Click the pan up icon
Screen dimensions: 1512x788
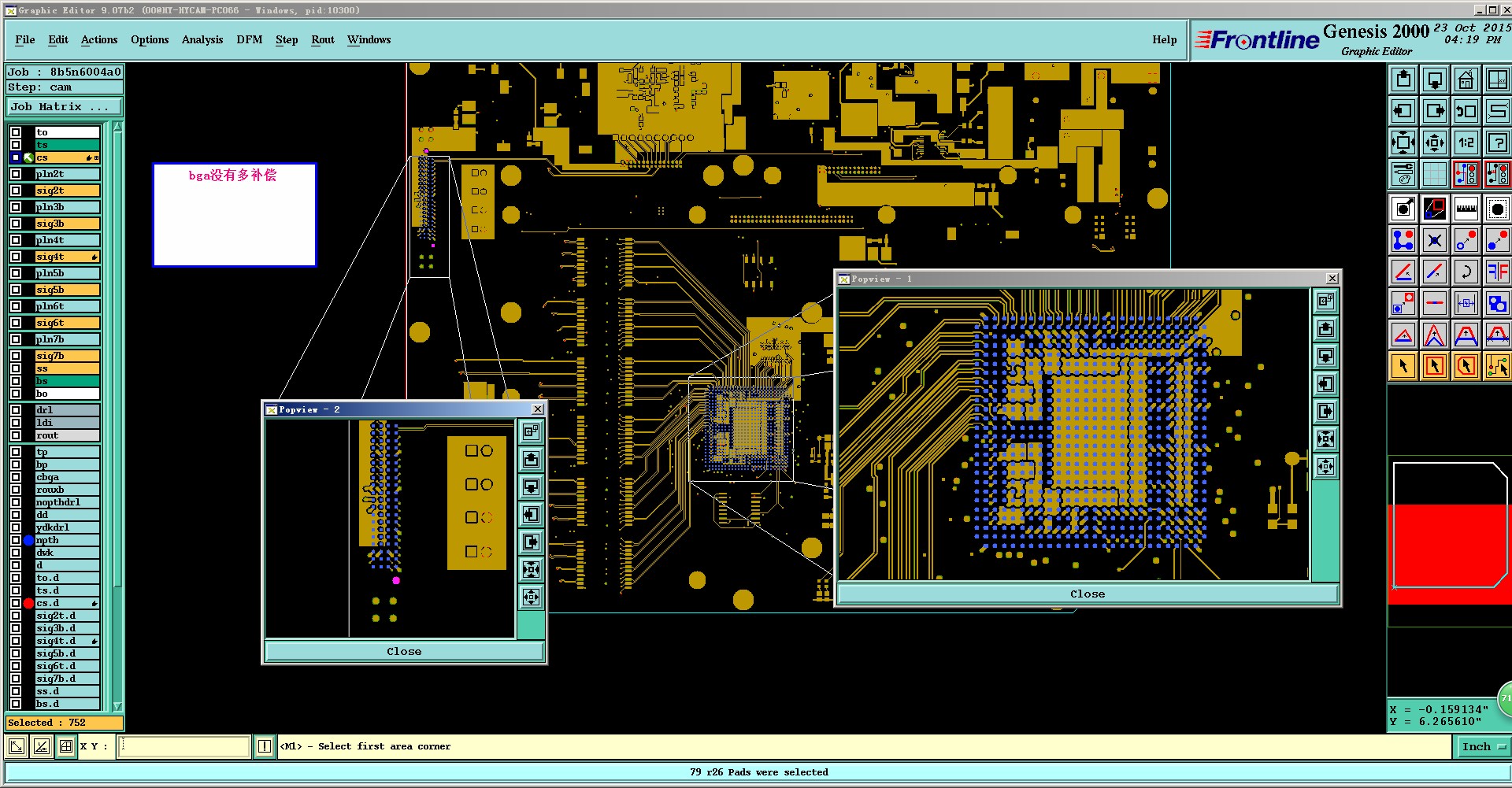point(1403,80)
